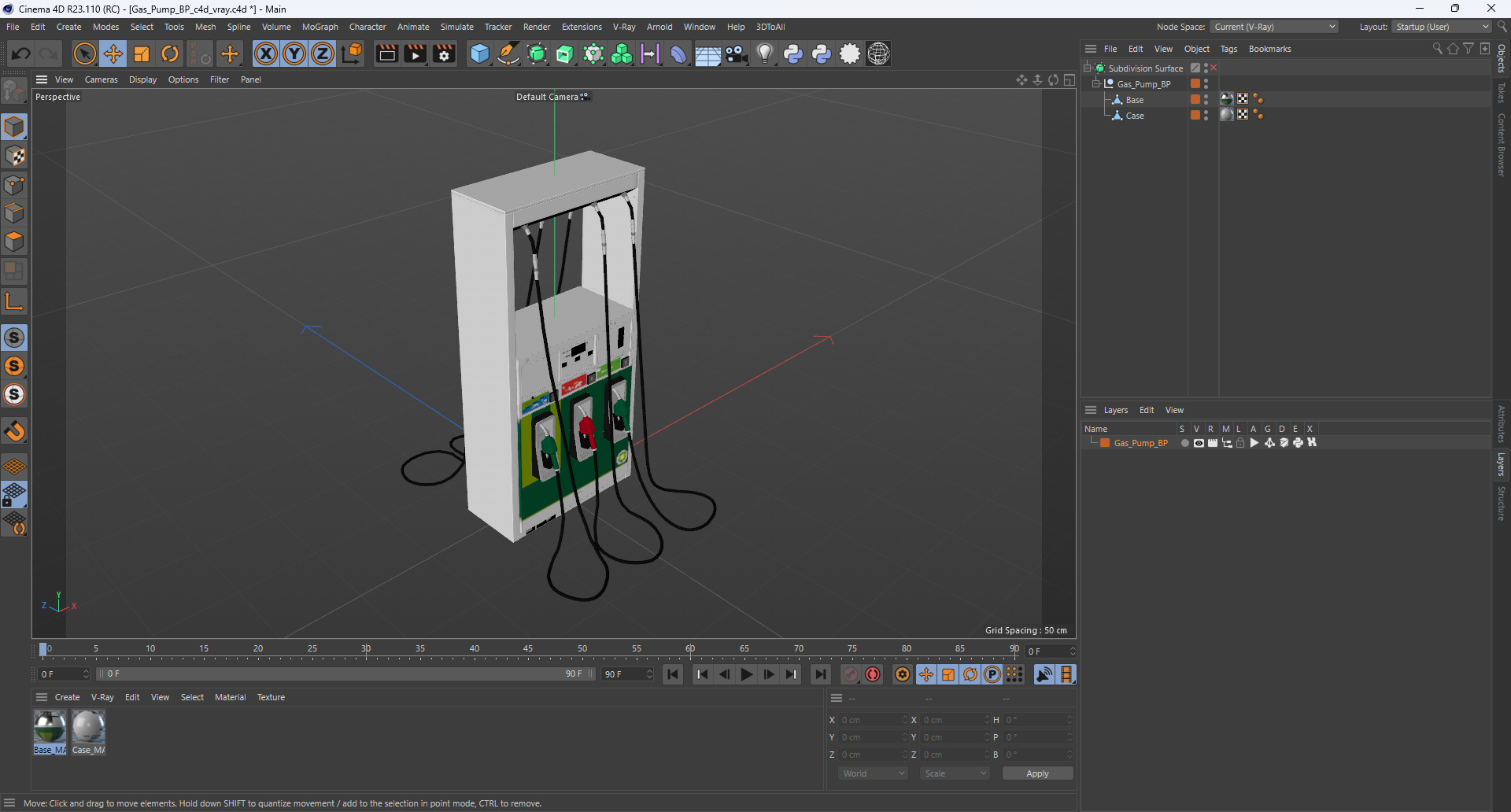Image resolution: width=1511 pixels, height=812 pixels.
Task: Click the Axis L-shaped tool
Action: tap(14, 301)
